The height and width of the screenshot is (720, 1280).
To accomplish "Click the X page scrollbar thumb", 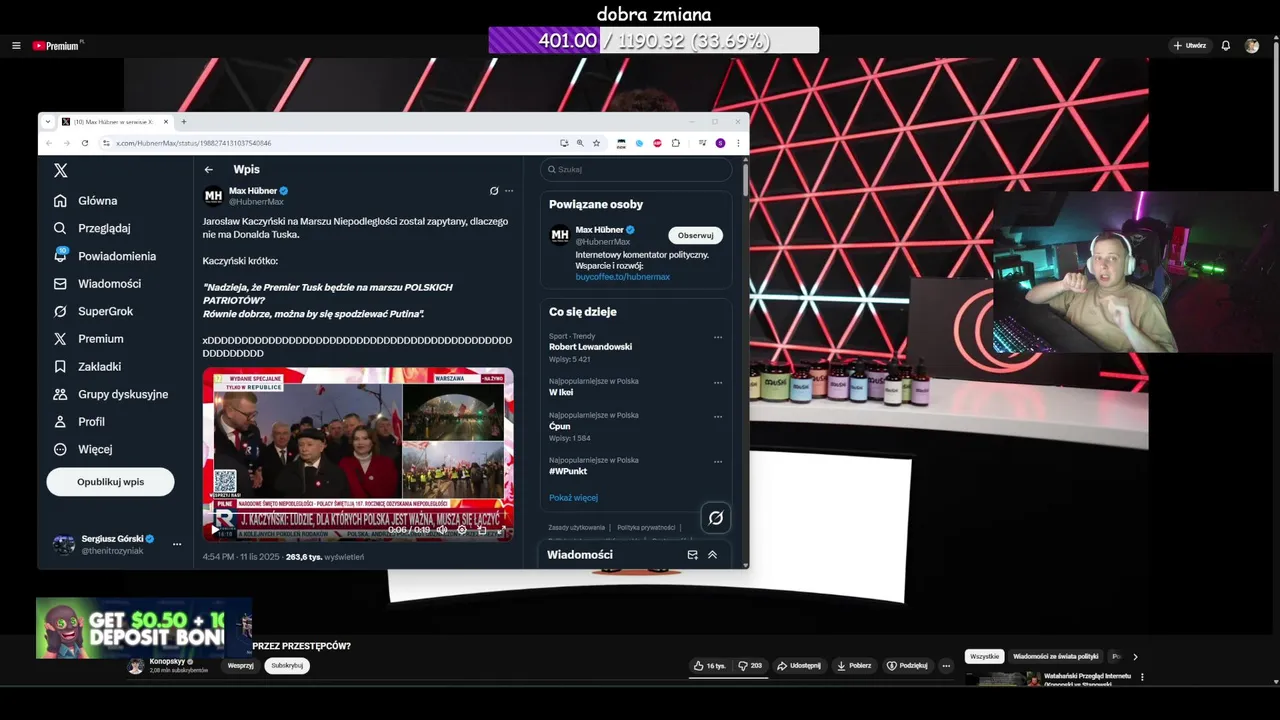I will click(x=745, y=178).
